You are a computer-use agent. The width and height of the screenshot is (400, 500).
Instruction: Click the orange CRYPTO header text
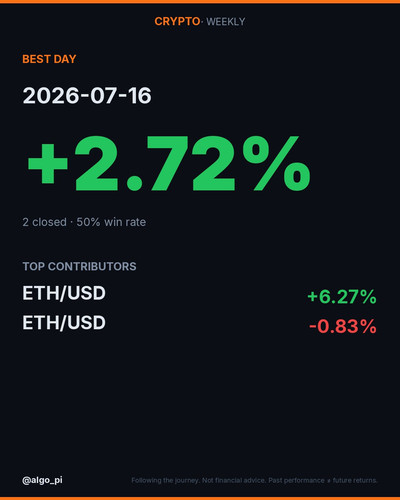pos(177,22)
